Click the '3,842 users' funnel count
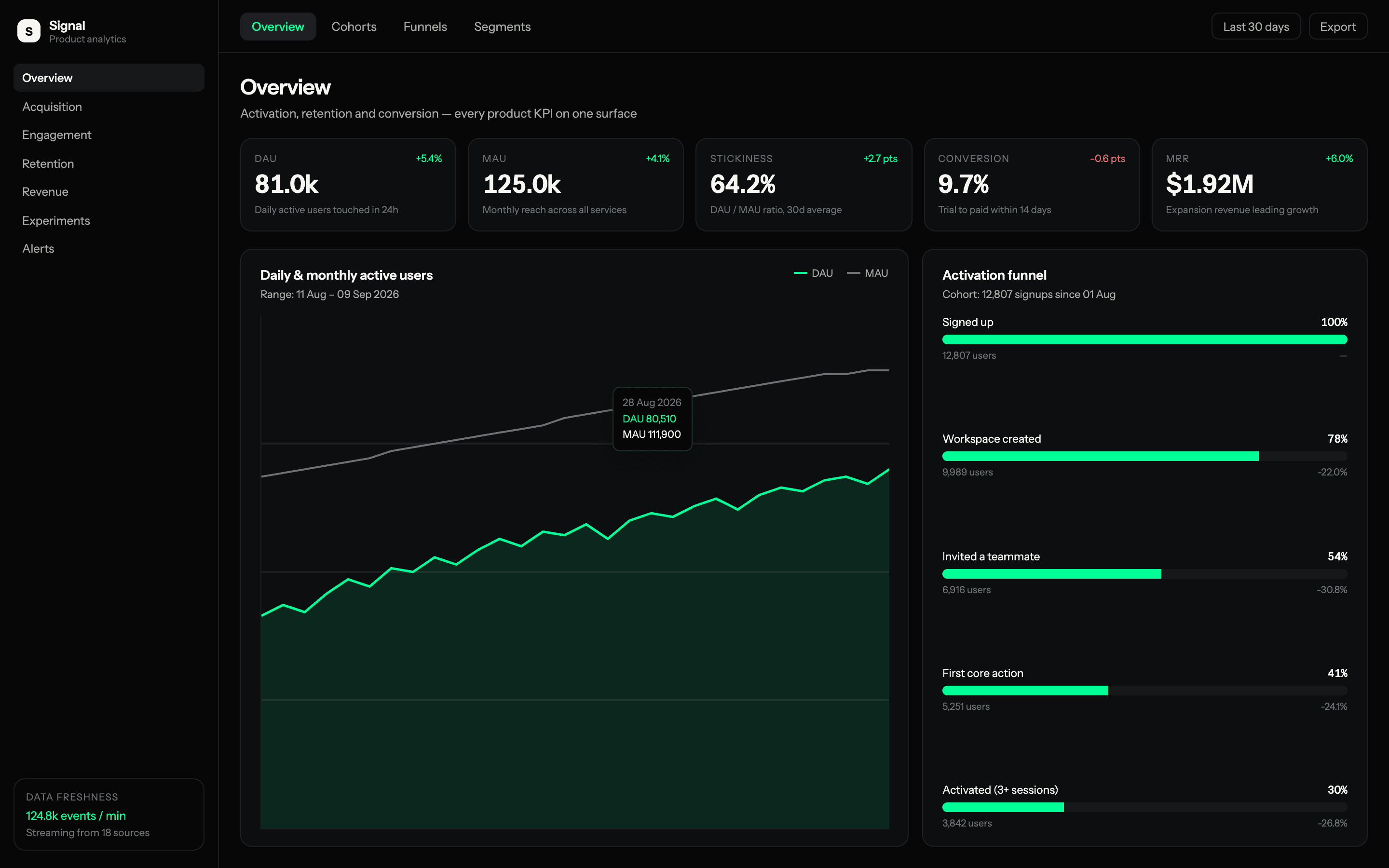Viewport: 1389px width, 868px height. (967, 823)
